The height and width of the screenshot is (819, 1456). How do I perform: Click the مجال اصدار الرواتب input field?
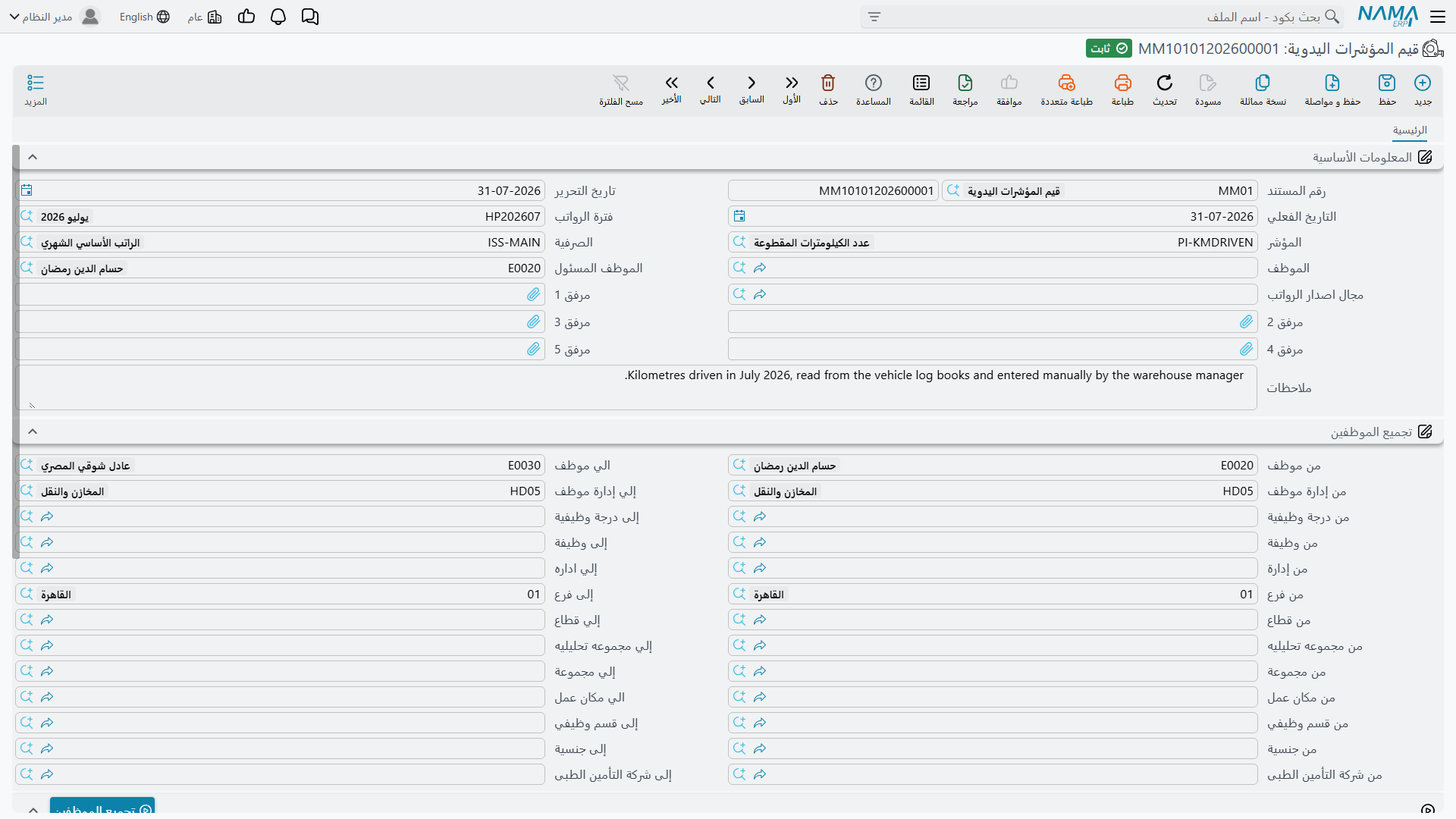point(993,294)
